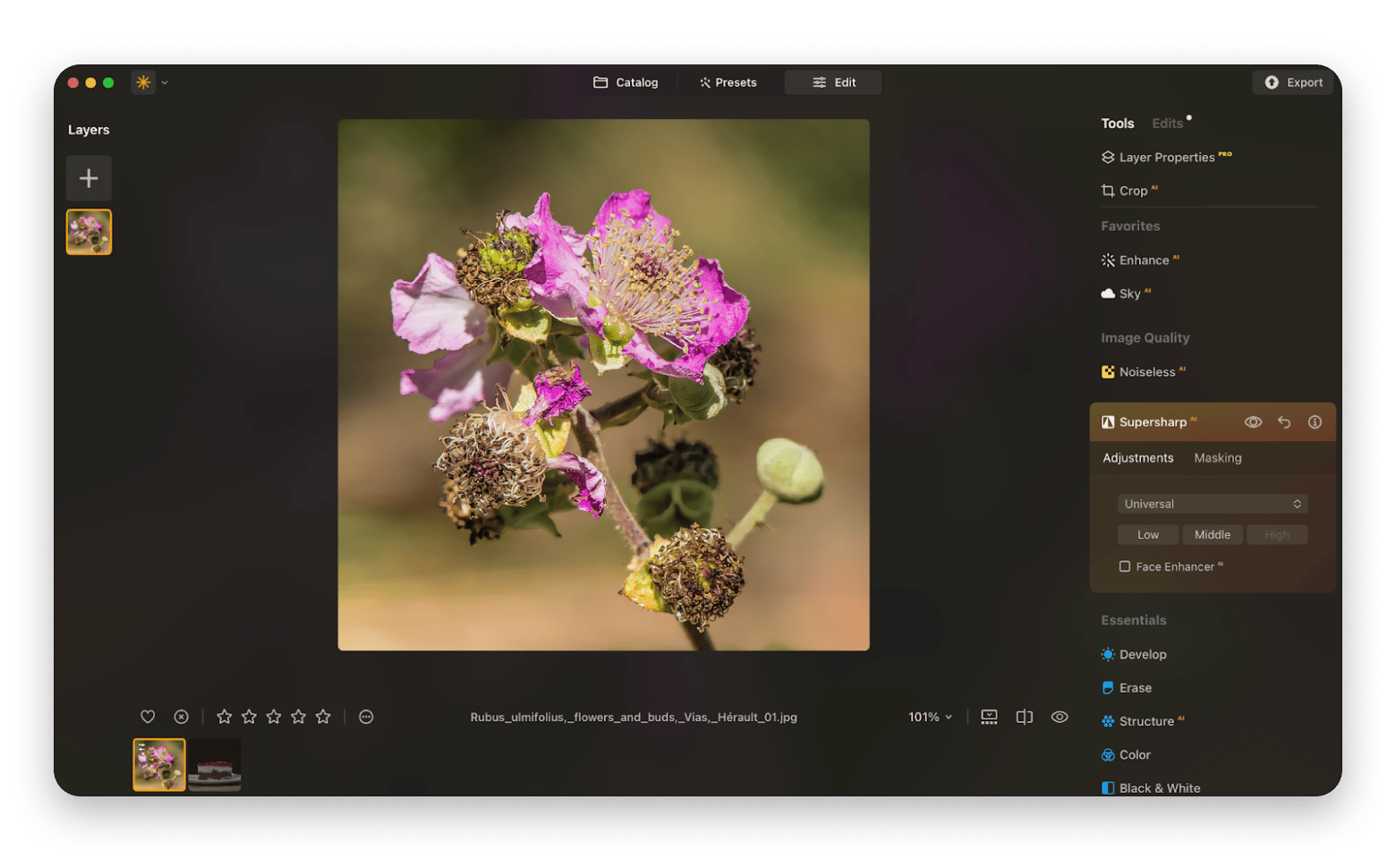Toggle the before/after comparison view
The width and height of the screenshot is (1396, 868).
[x=1024, y=716]
